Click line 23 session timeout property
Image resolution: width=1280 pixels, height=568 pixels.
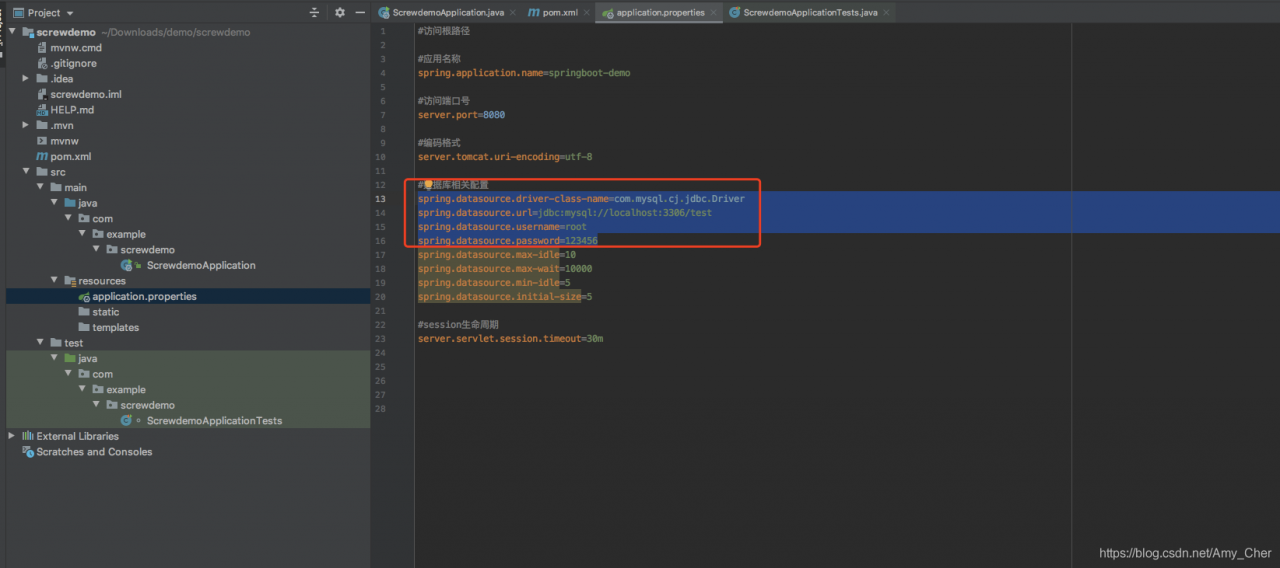coord(510,339)
